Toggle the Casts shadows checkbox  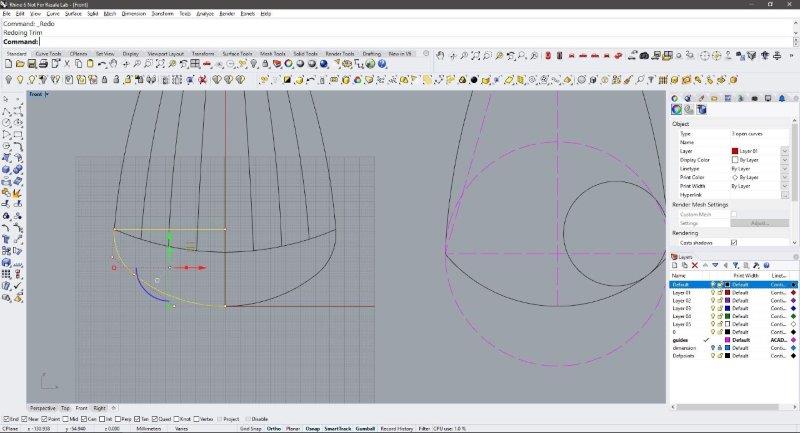[x=734, y=242]
